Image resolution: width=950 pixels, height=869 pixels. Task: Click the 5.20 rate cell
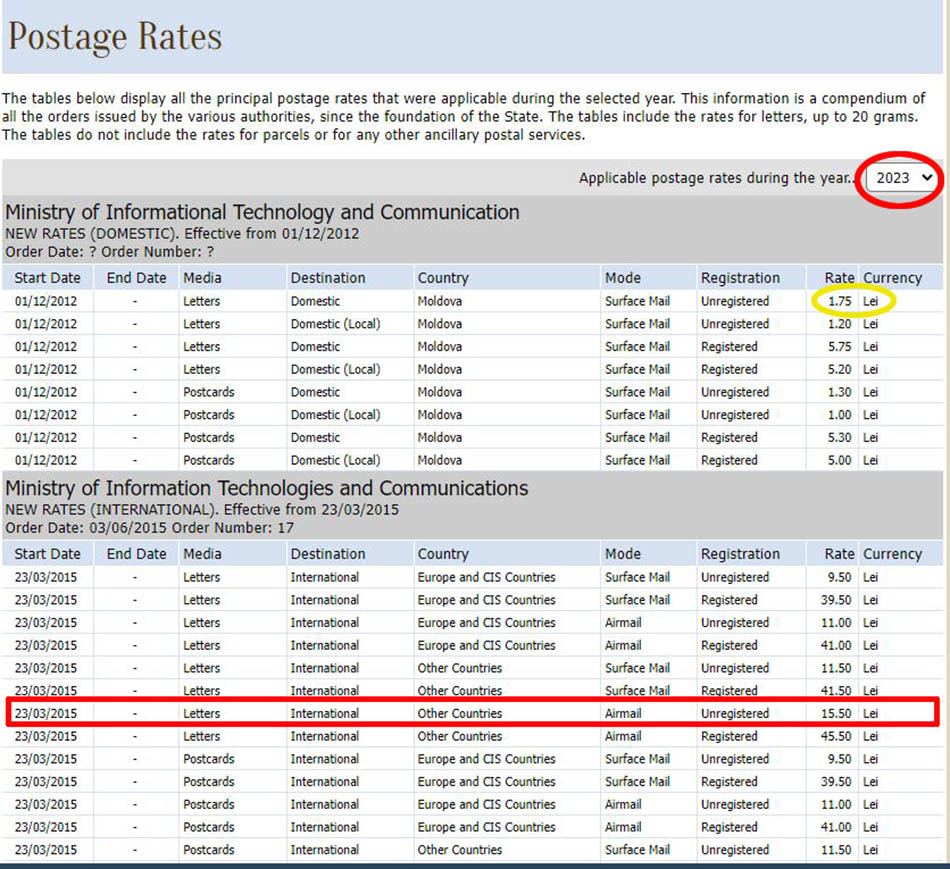840,370
